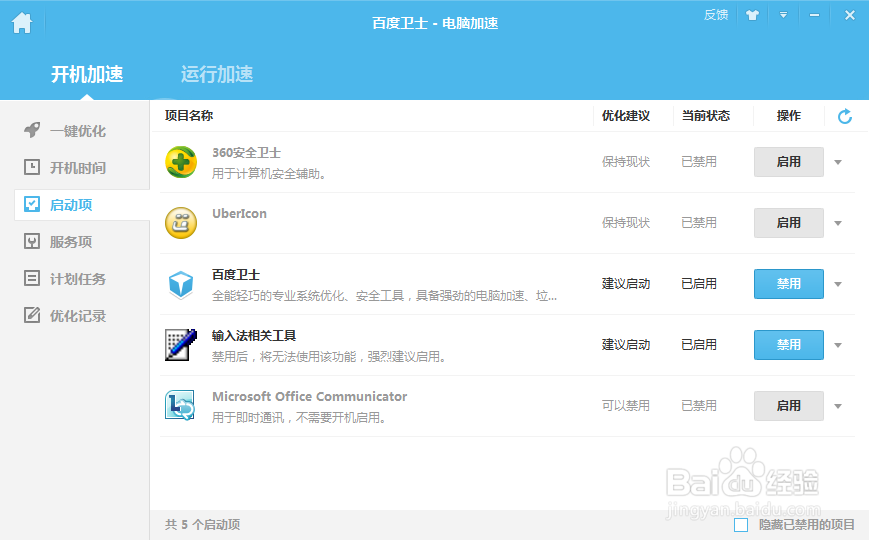The image size is (869, 540).
Task: Expand options arrow for Office Communicator row
Action: click(838, 406)
